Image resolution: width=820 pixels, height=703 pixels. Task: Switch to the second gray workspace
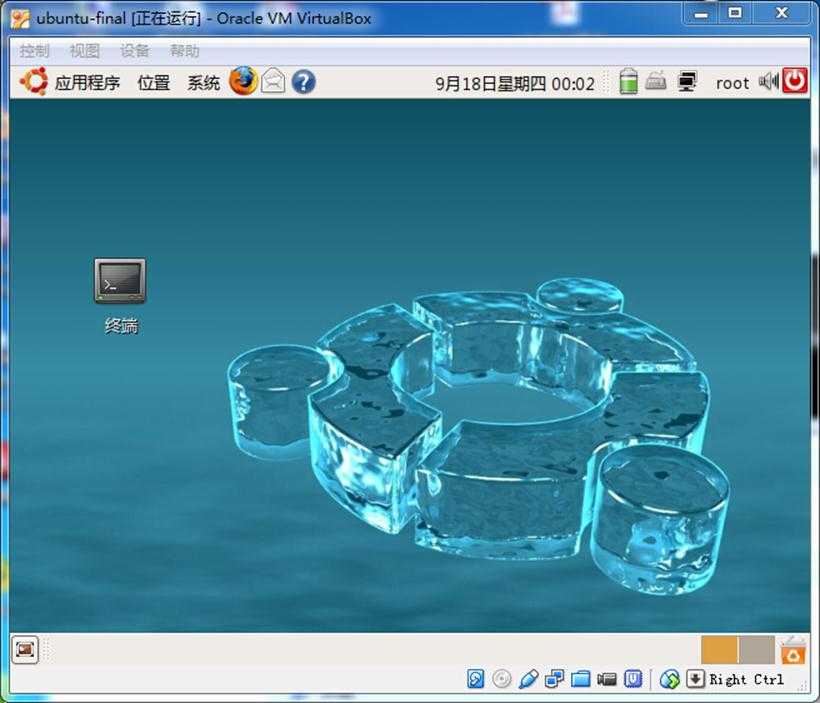coord(757,650)
